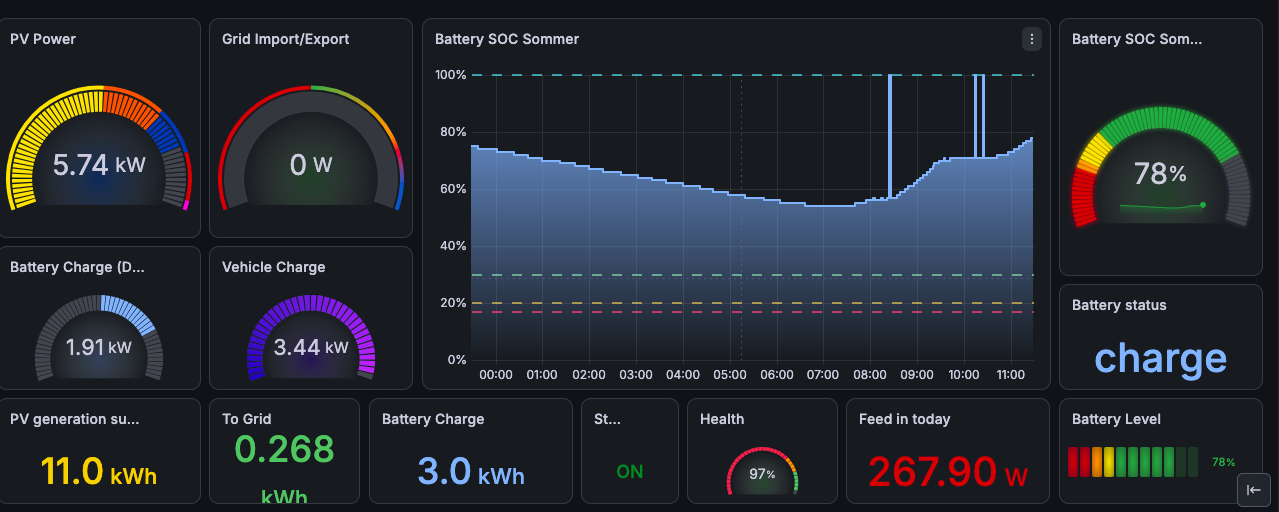This screenshot has width=1279, height=512.
Task: Open the Battery SOC Sommer panel menu
Action: (x=1032, y=39)
